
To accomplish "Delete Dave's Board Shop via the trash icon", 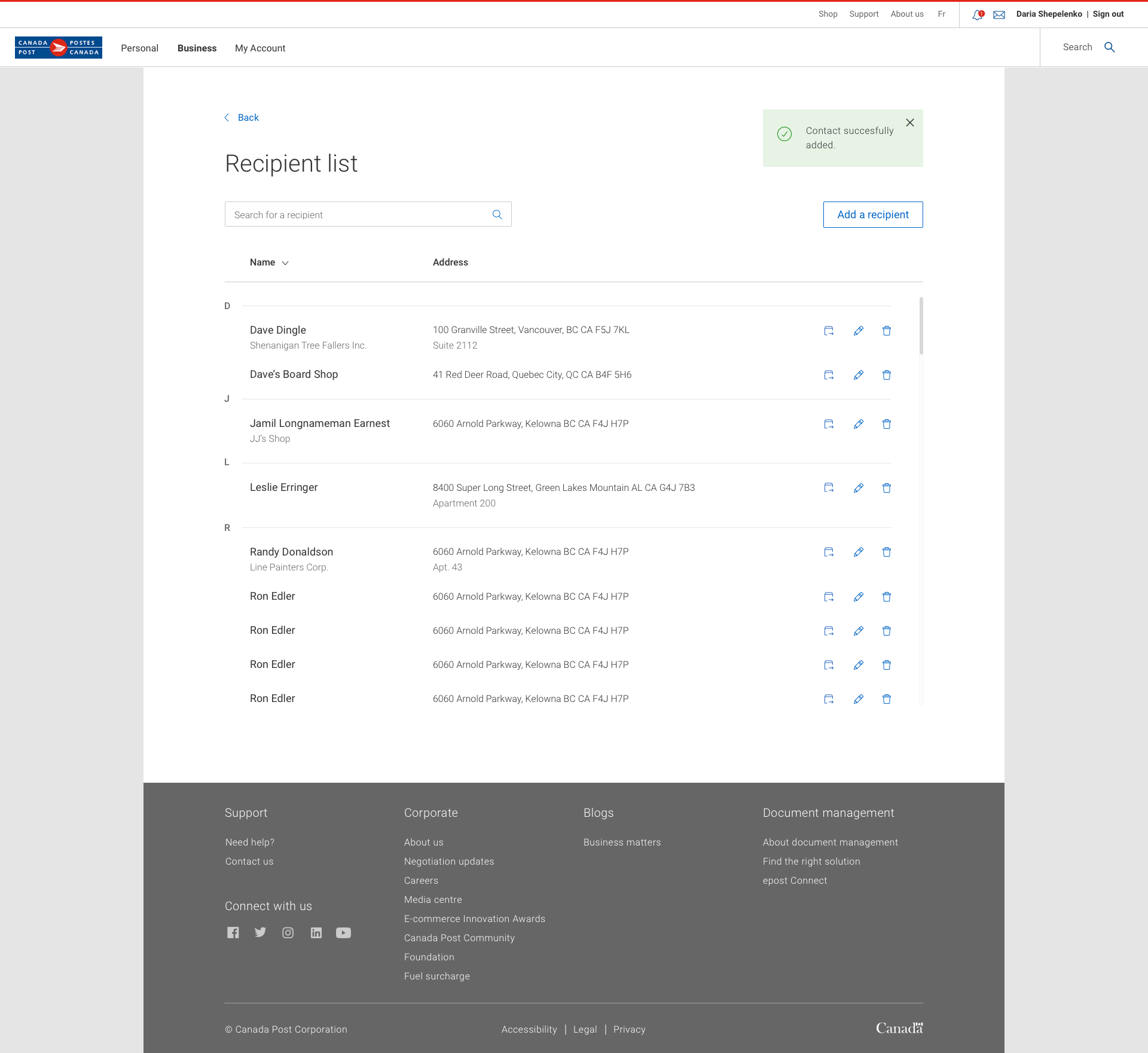I will point(887,375).
